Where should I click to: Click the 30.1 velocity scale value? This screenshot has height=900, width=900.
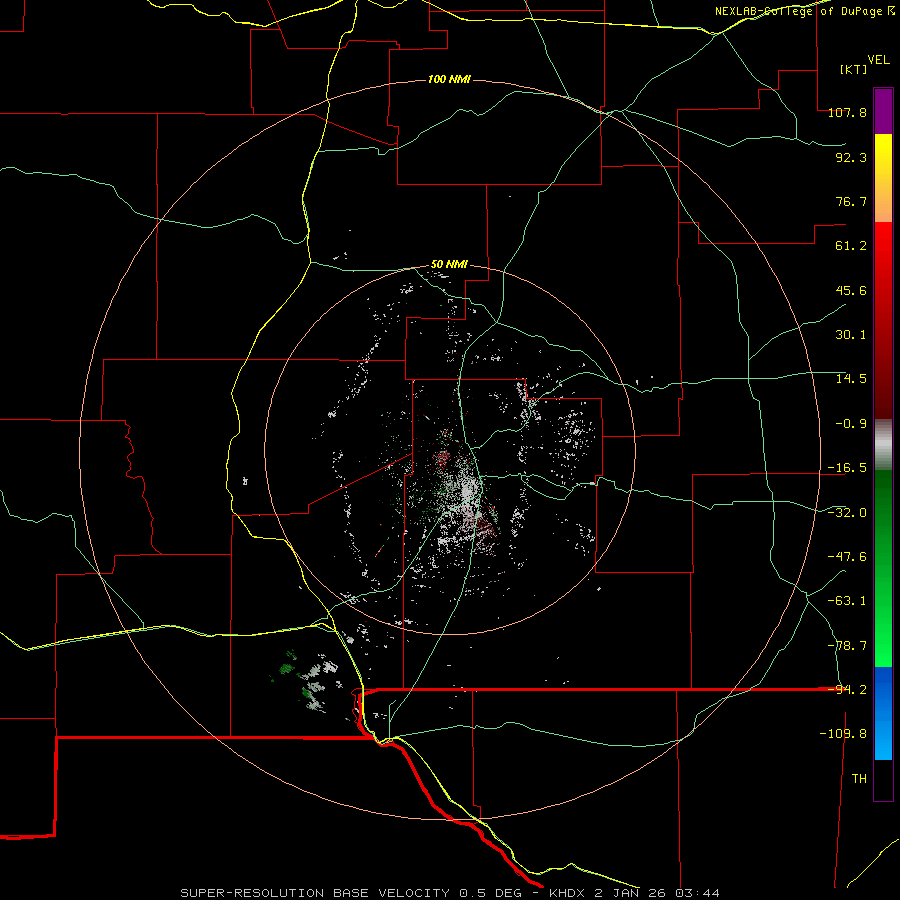pos(851,335)
